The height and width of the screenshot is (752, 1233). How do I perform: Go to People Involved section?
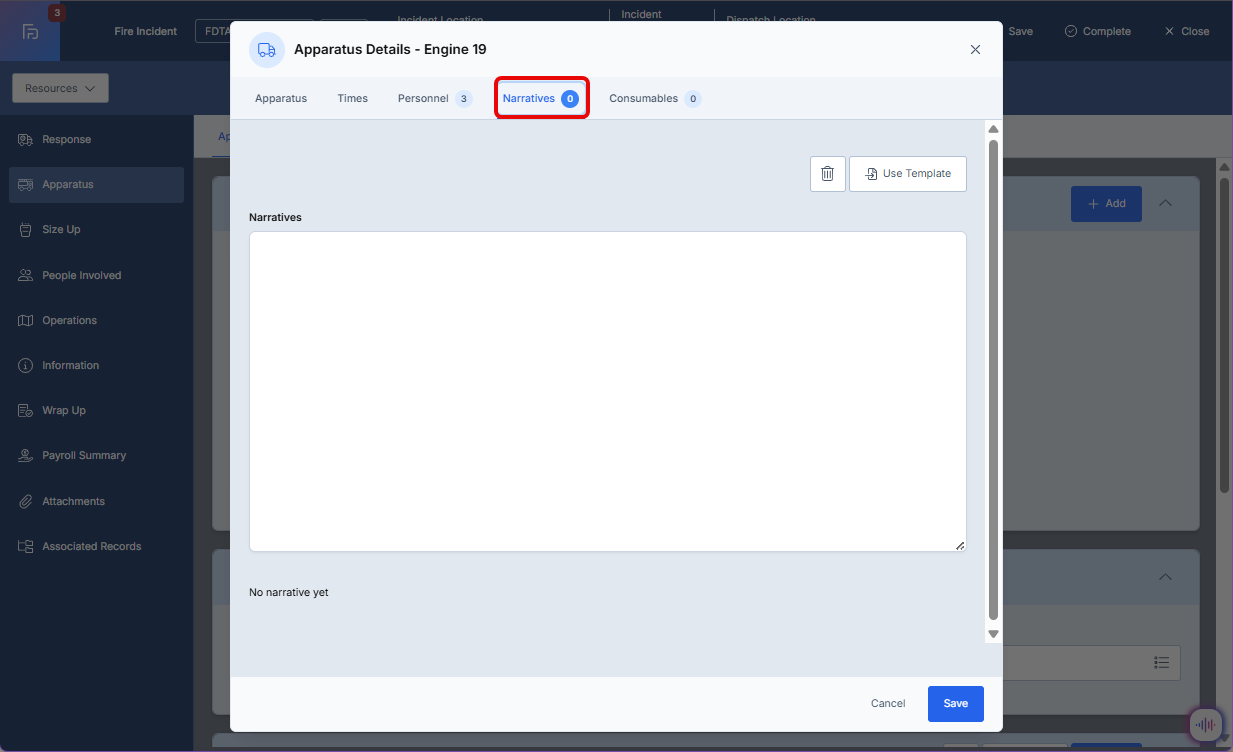click(96, 275)
